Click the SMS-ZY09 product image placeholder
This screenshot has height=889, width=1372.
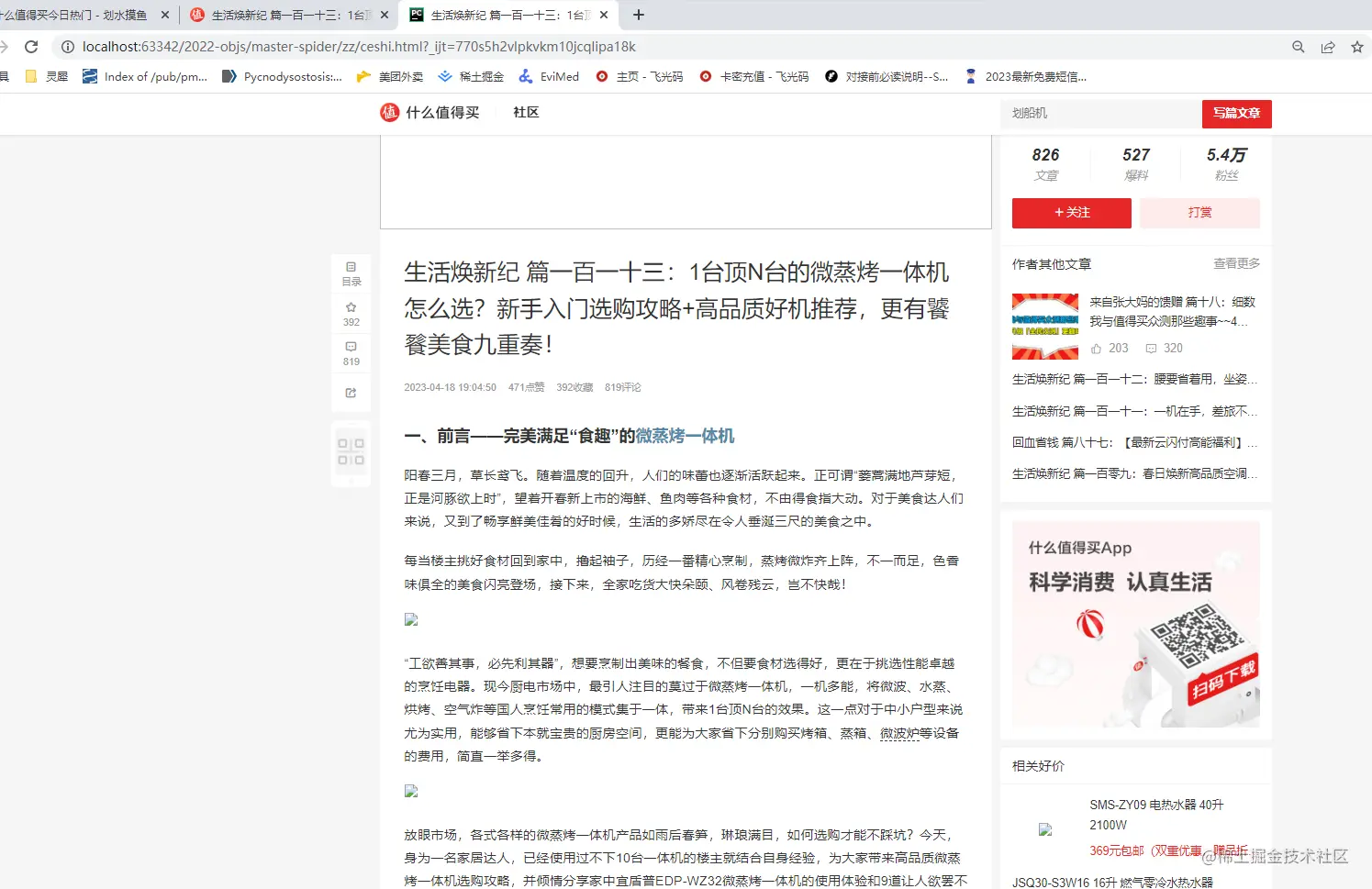tap(1044, 829)
